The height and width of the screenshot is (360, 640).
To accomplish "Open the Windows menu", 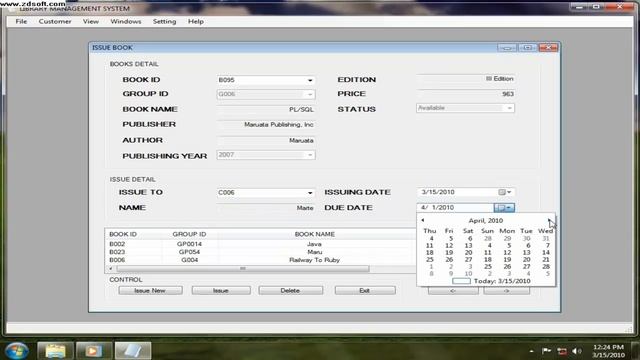I will click(x=126, y=21).
